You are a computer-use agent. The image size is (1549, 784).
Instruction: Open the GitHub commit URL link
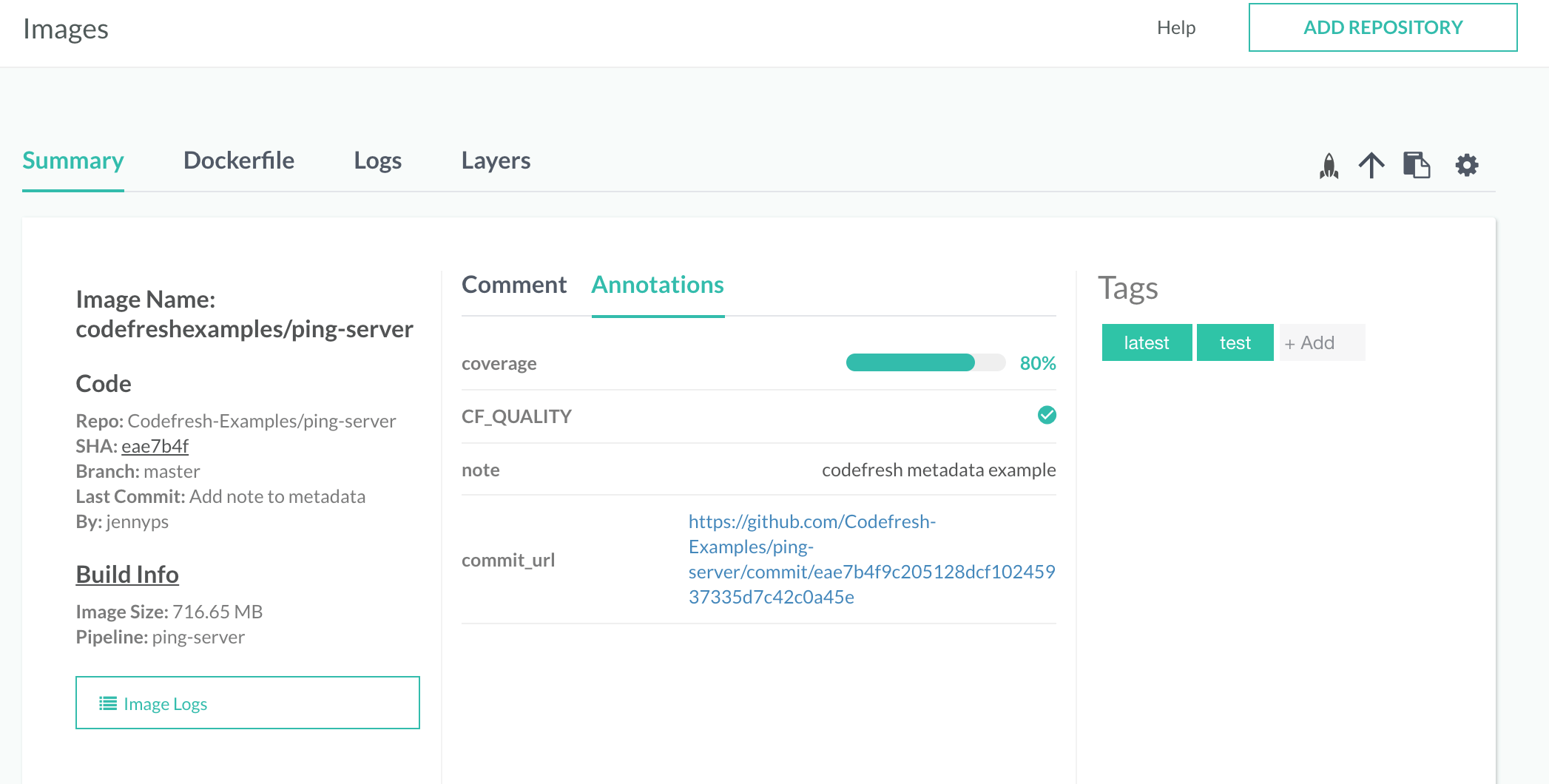(x=871, y=559)
